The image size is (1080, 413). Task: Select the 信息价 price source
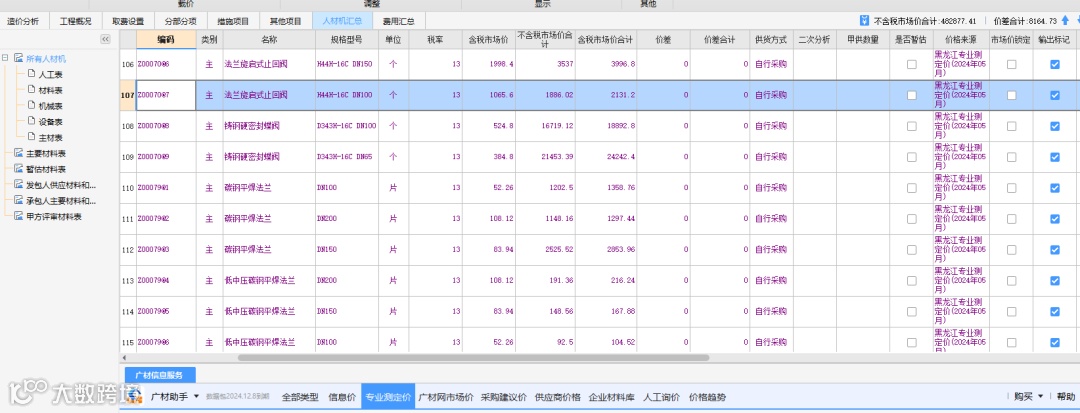click(x=342, y=397)
